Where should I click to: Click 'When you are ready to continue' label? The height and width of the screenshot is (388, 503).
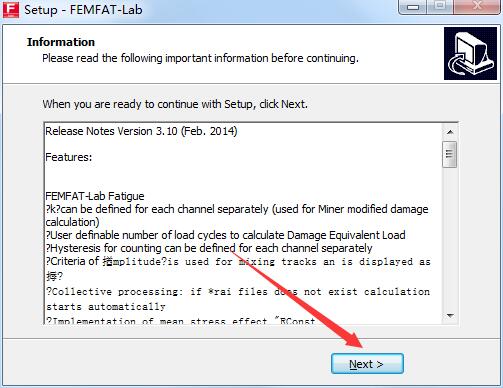tap(175, 104)
